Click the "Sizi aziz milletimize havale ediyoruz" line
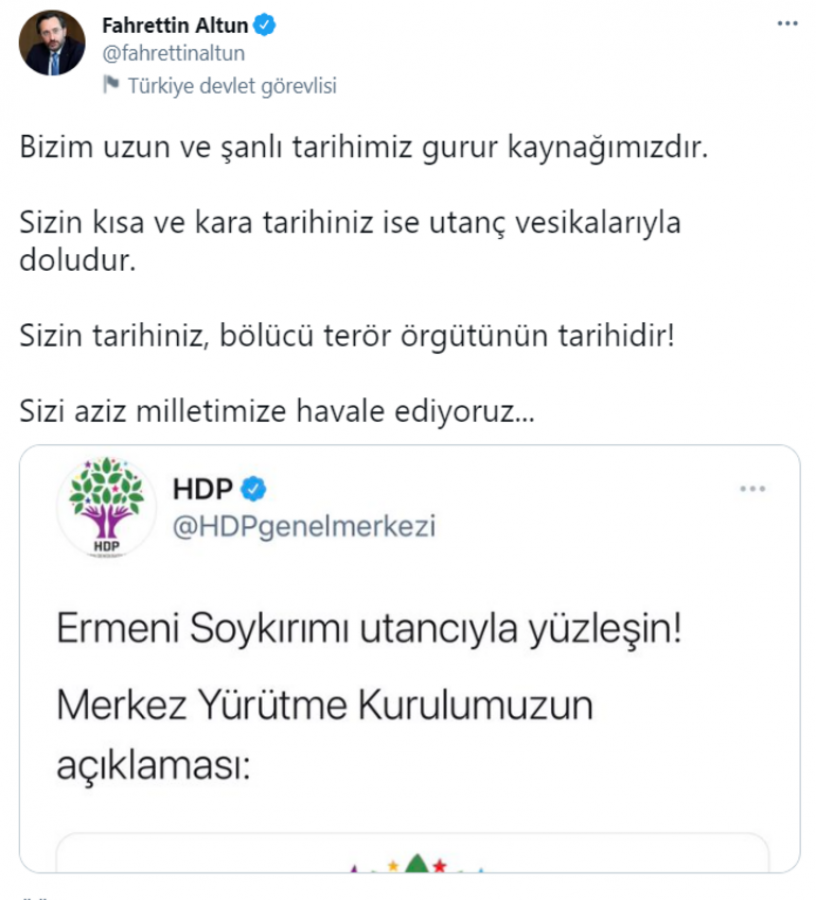Viewport: 816px width, 900px height. 277,410
